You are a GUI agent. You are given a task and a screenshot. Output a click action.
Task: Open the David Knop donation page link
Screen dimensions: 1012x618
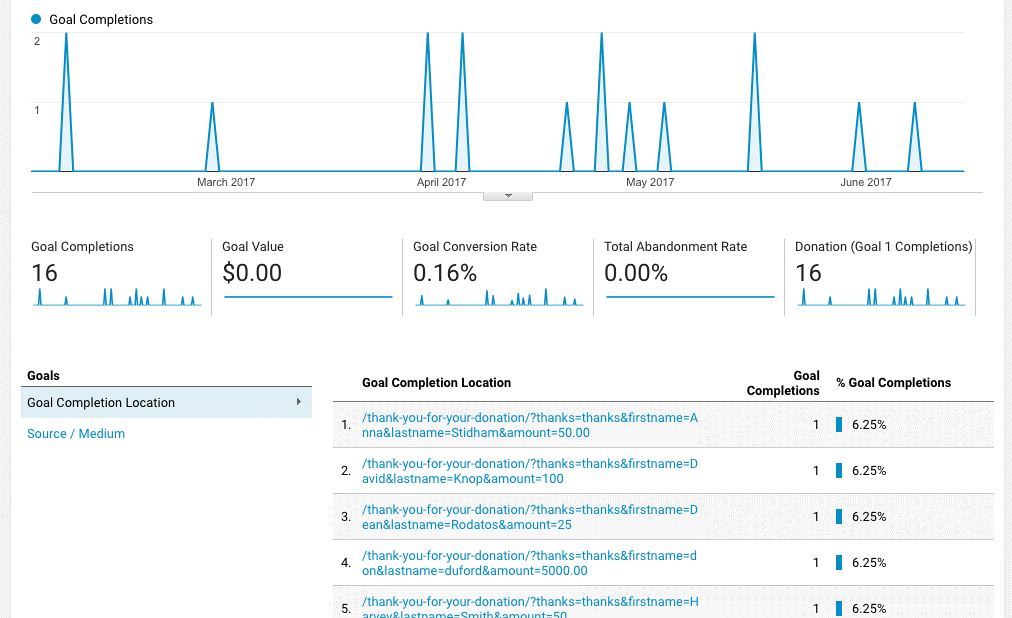pyautogui.click(x=529, y=471)
